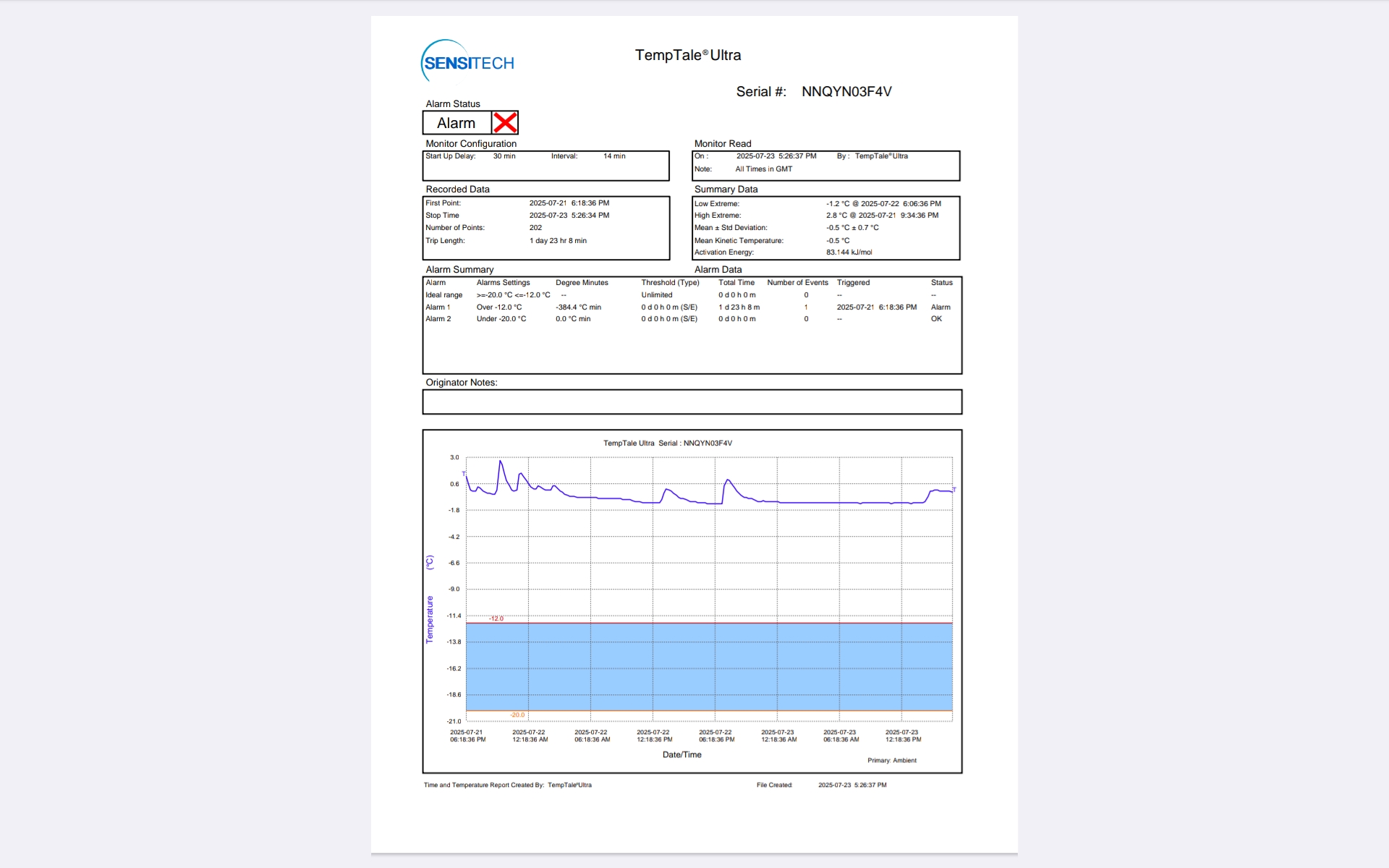1389x868 pixels.
Task: Click the Sensitech logo
Action: [x=468, y=62]
